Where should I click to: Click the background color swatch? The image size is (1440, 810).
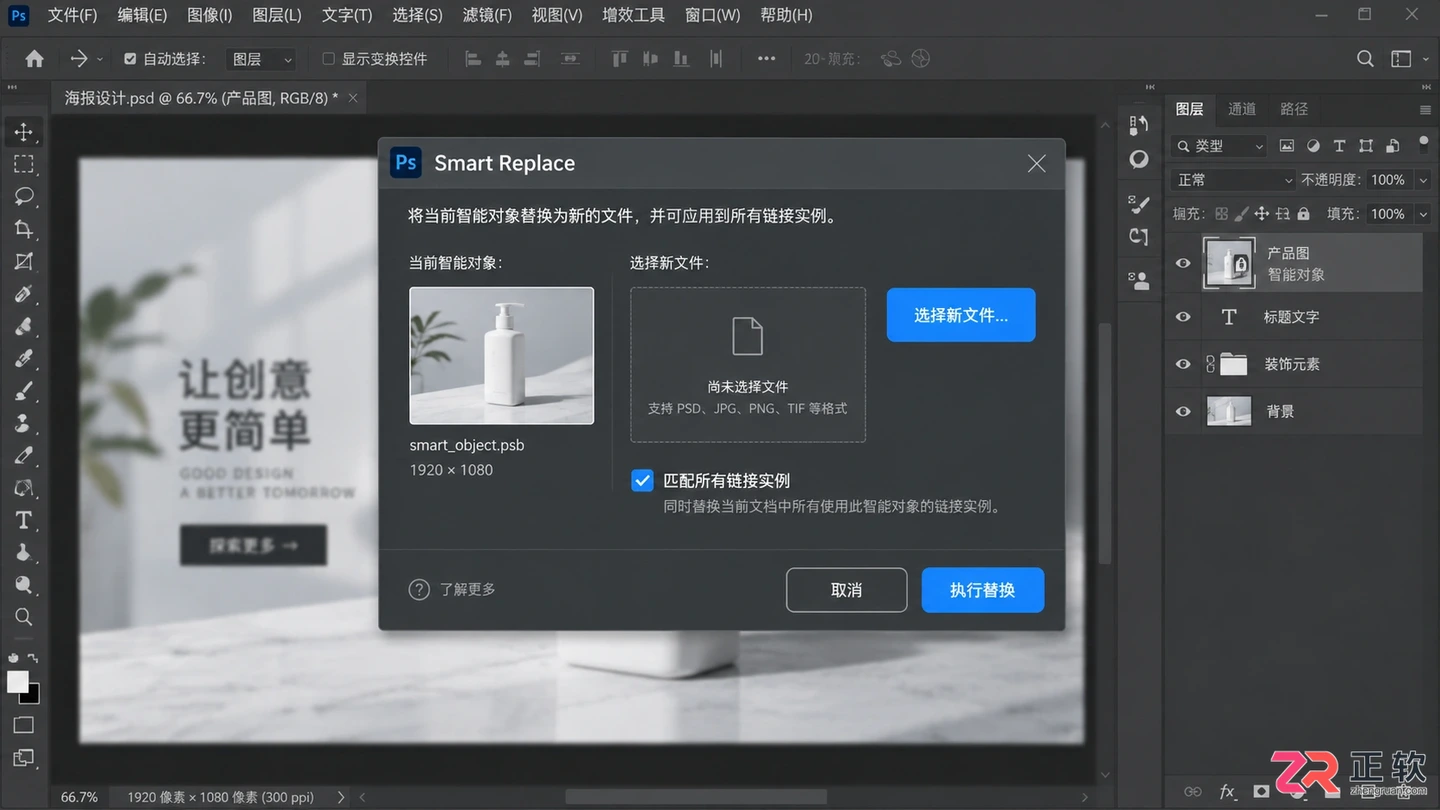pyautogui.click(x=33, y=695)
